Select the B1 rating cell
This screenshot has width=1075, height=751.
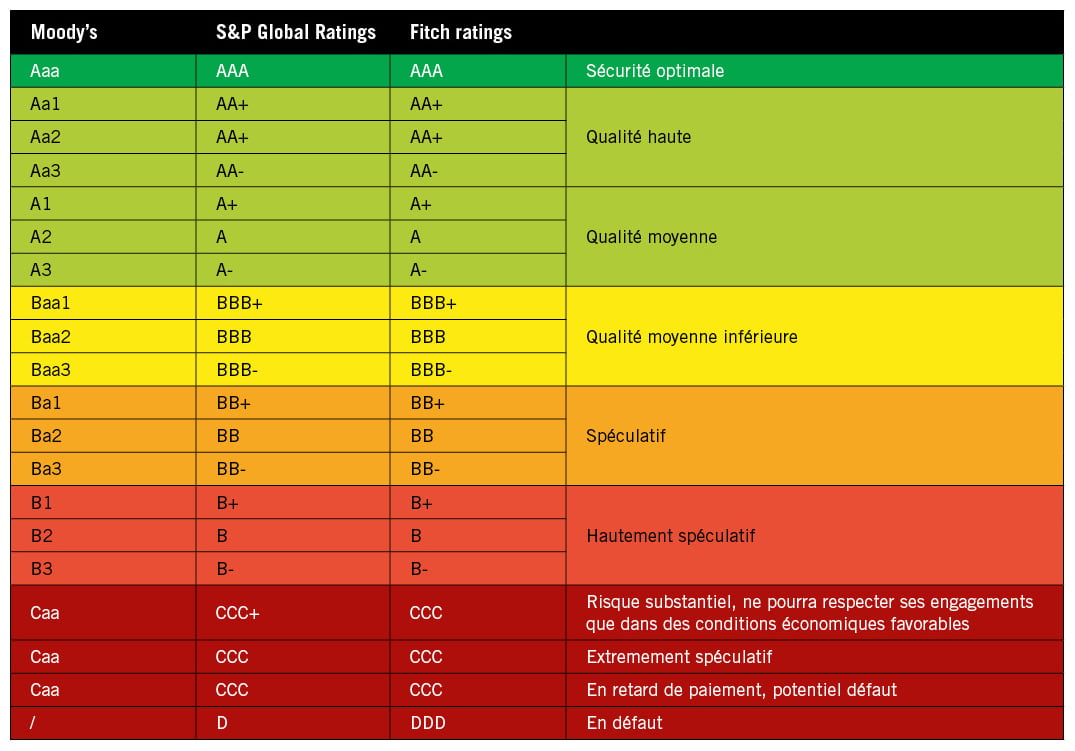pos(41,503)
